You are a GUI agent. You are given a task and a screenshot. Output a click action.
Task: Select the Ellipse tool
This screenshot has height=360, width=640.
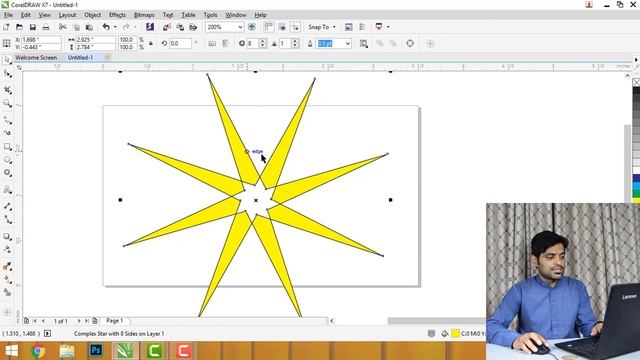click(7, 160)
